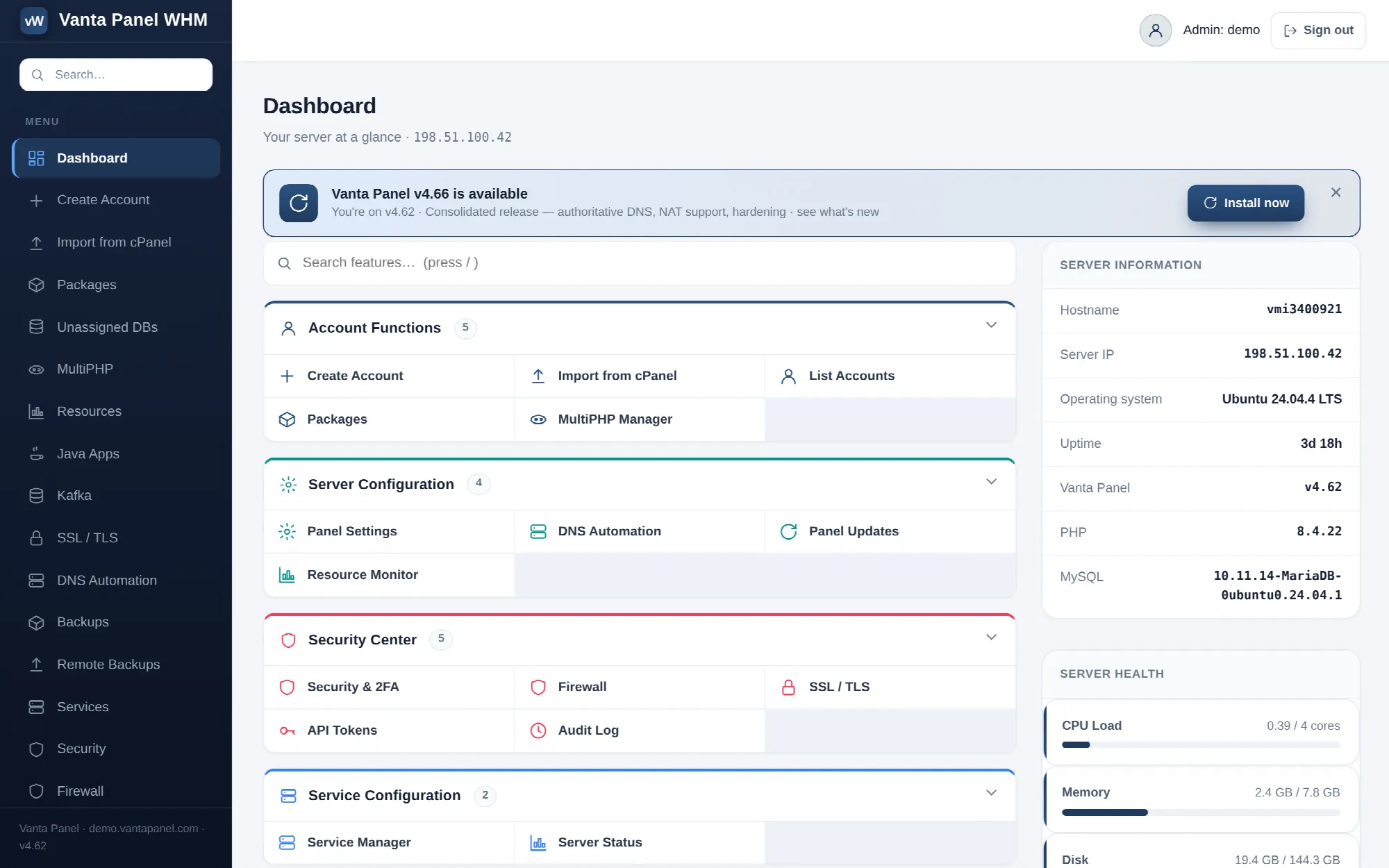Open the Server Status tile

pos(640,842)
